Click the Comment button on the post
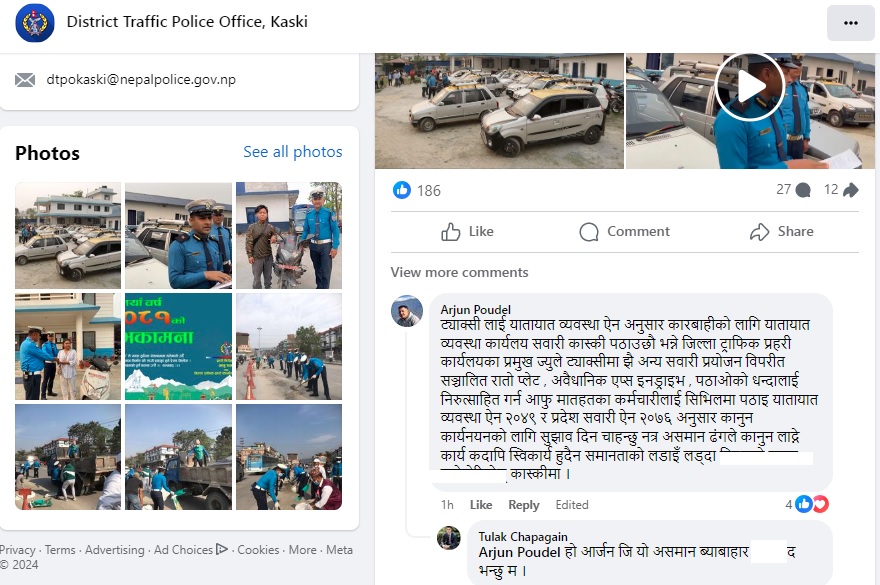The width and height of the screenshot is (880, 585). pos(625,231)
